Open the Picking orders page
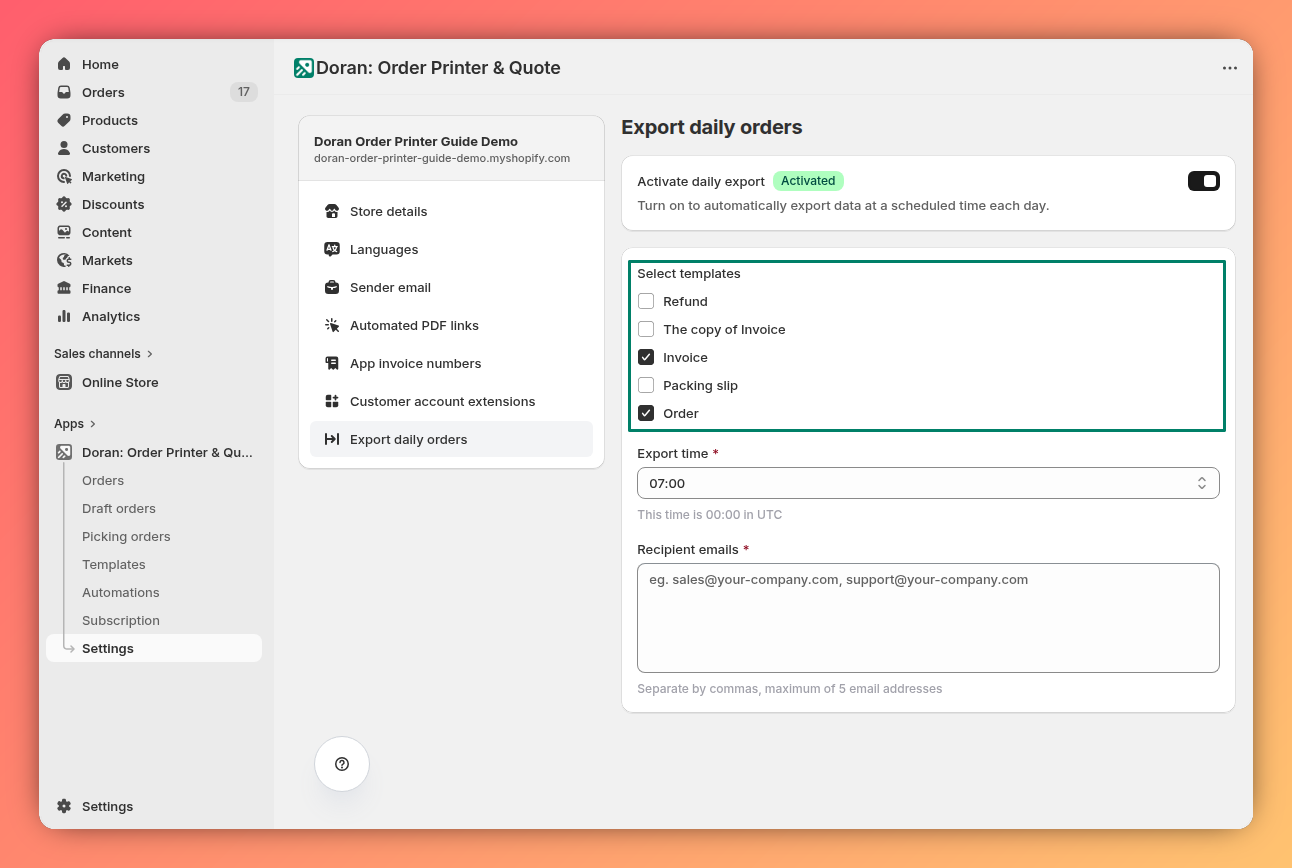The image size is (1292, 868). coord(126,536)
